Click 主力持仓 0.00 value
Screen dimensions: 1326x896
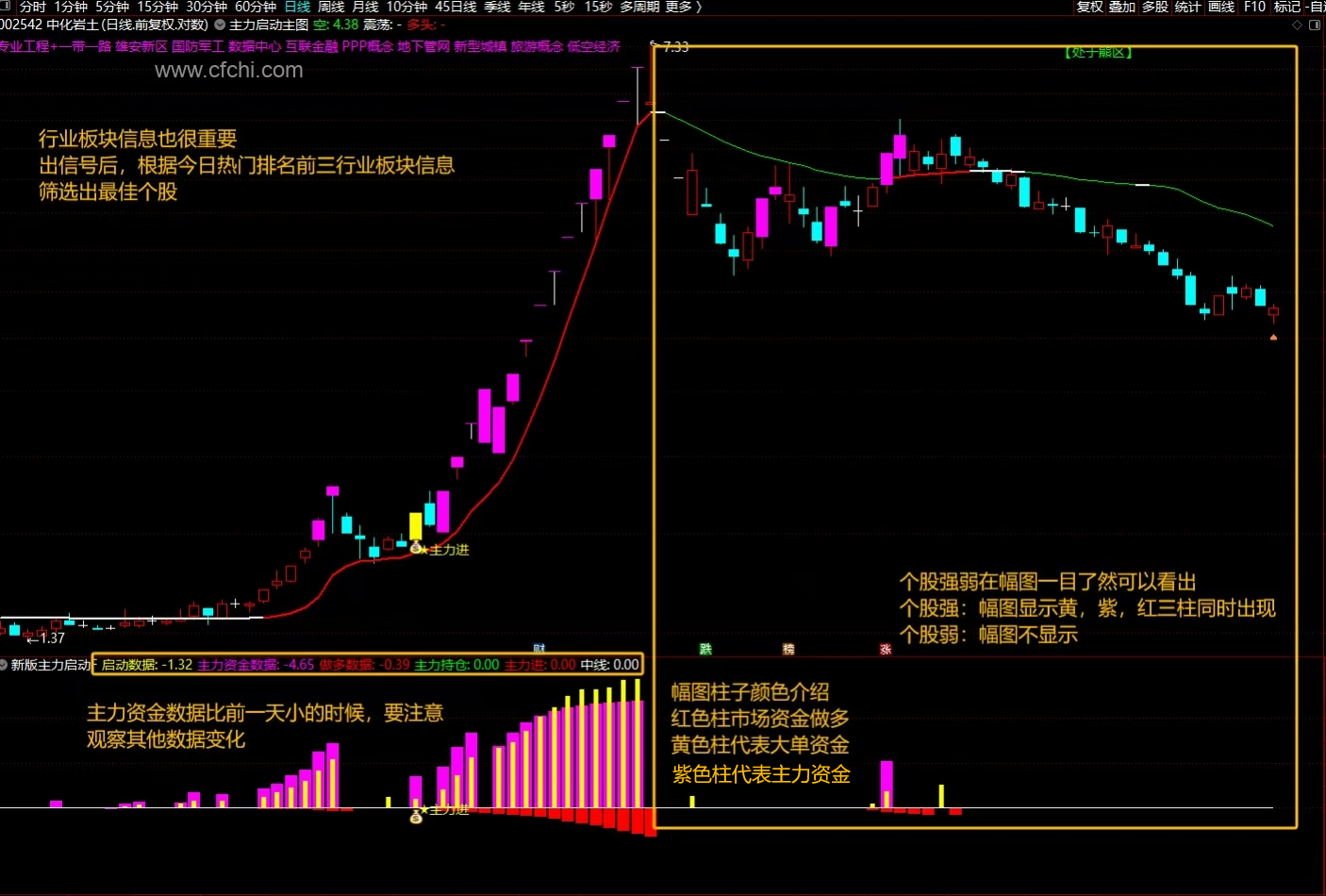coord(457,665)
